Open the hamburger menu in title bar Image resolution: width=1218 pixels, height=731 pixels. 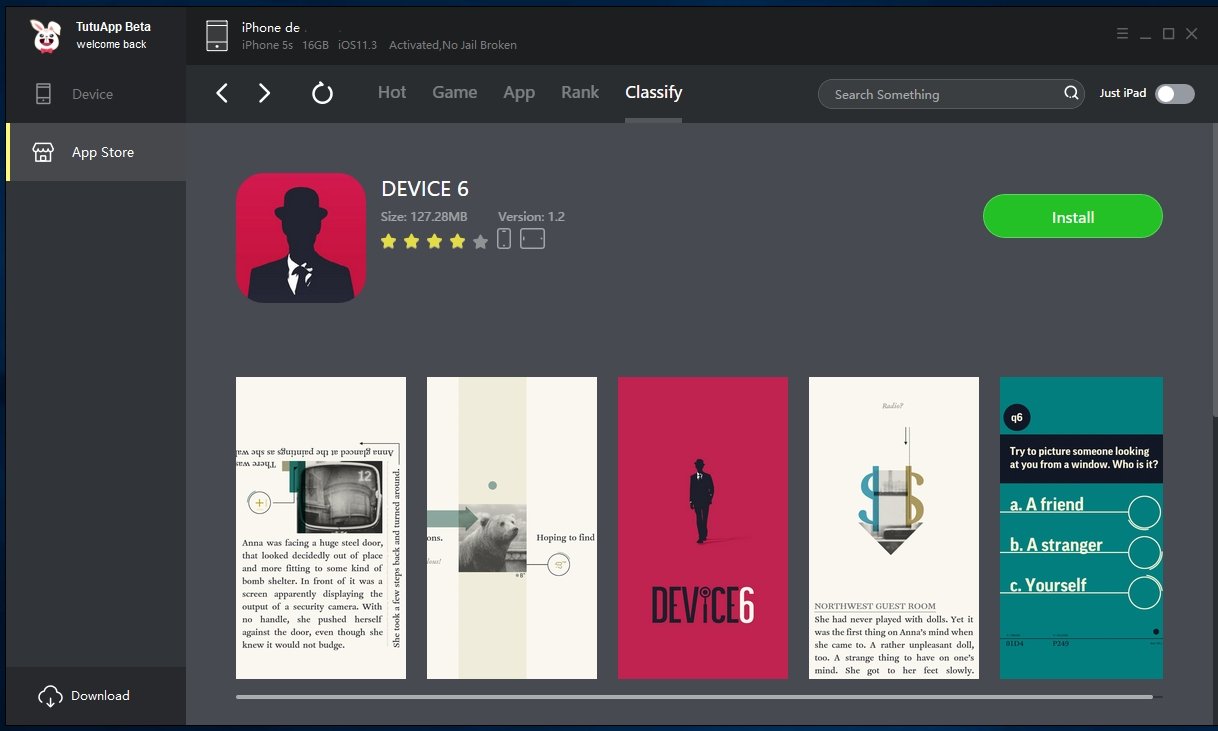coord(1122,34)
